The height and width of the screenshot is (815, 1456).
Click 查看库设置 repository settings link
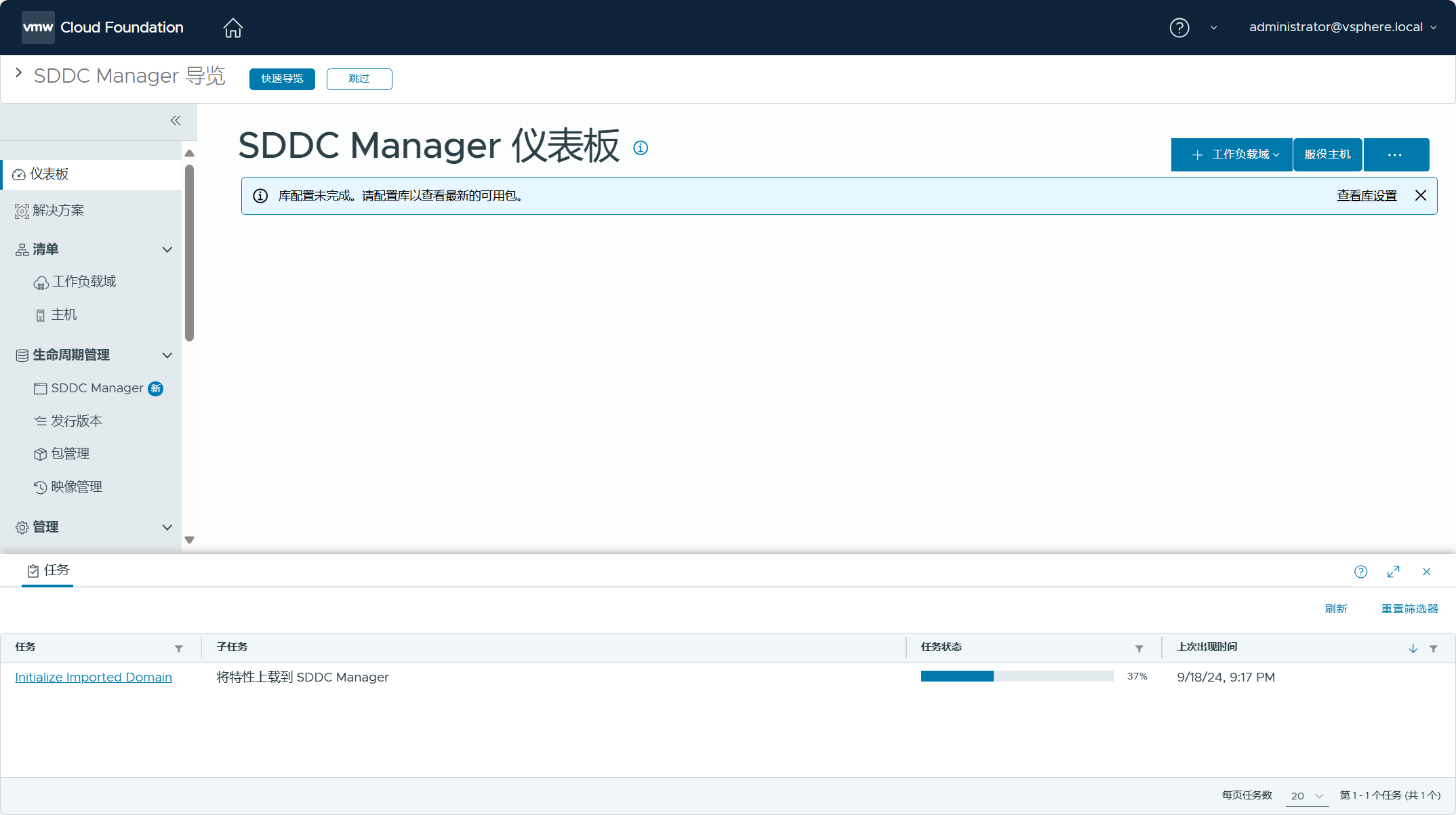1367,195
